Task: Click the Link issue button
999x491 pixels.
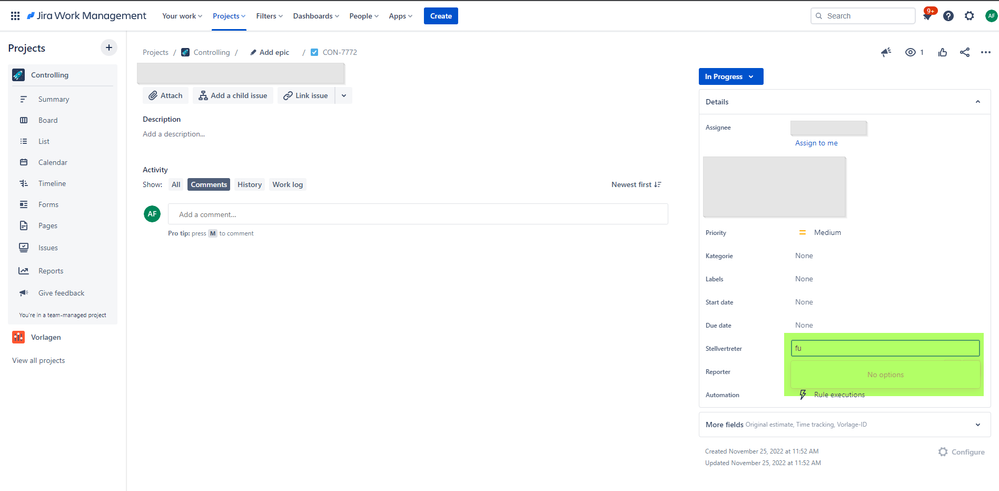Action: (305, 96)
